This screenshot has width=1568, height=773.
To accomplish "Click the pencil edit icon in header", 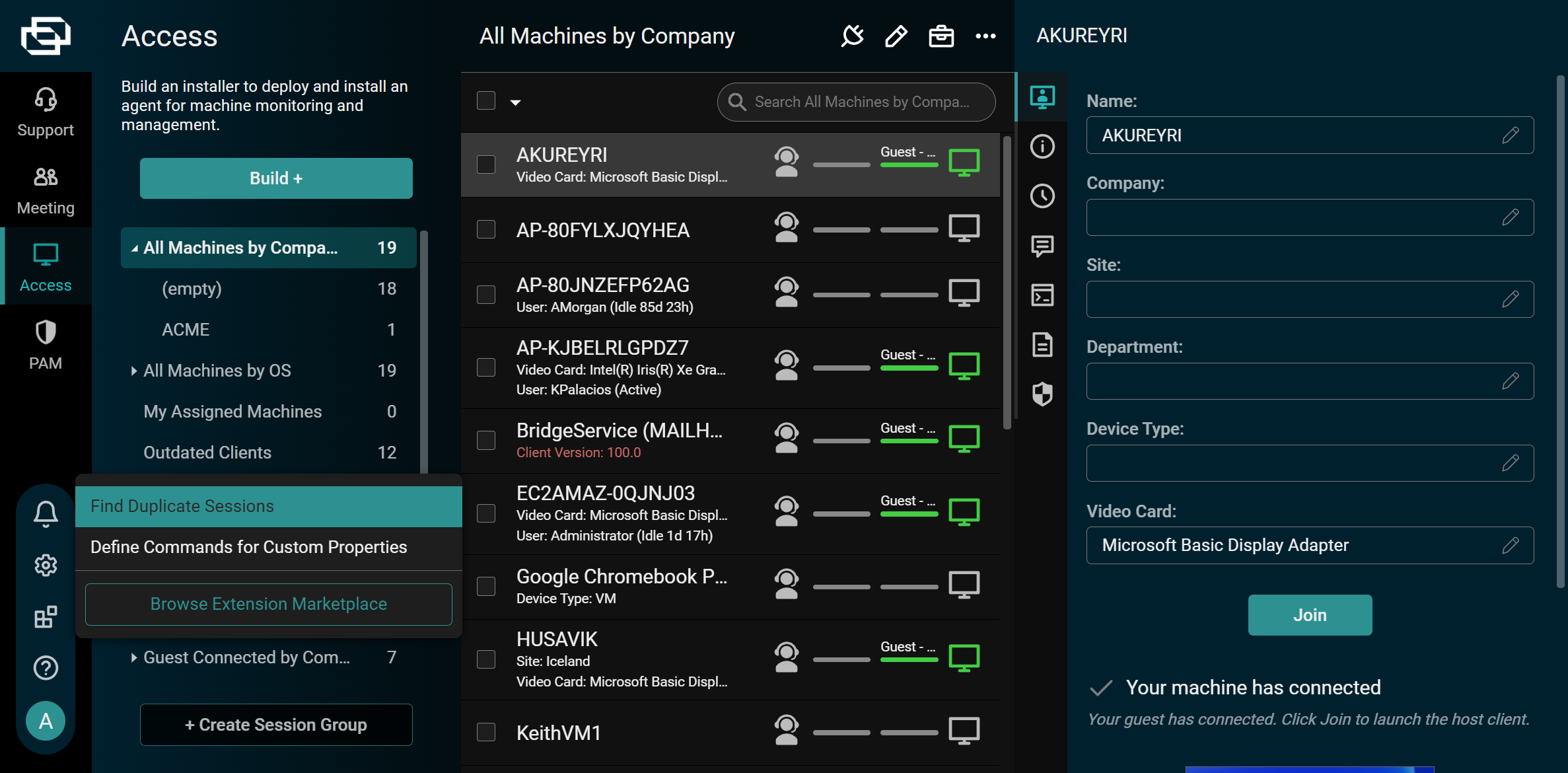I will 896,36.
